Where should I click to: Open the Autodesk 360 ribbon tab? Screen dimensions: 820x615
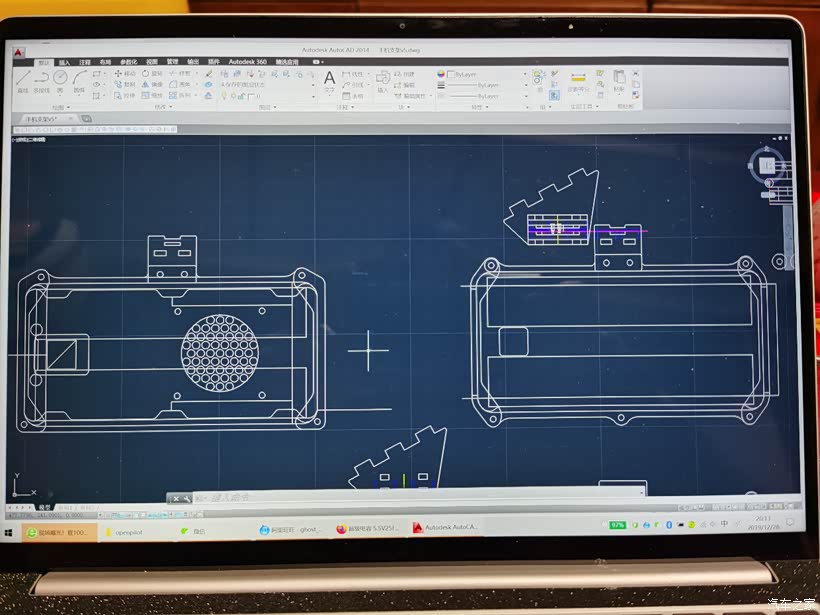point(247,62)
